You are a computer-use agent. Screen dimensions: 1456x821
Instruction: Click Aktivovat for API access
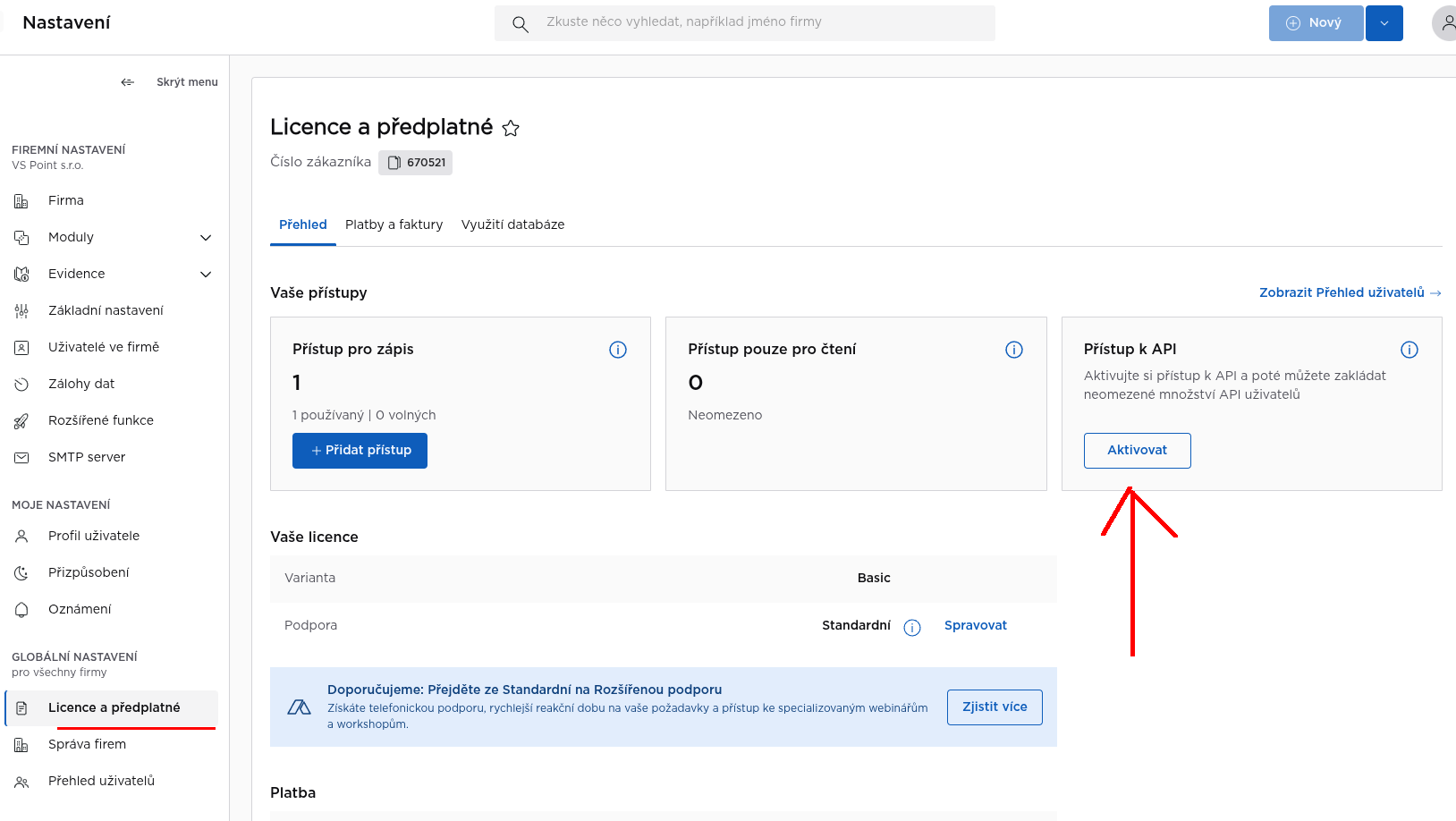point(1137,451)
